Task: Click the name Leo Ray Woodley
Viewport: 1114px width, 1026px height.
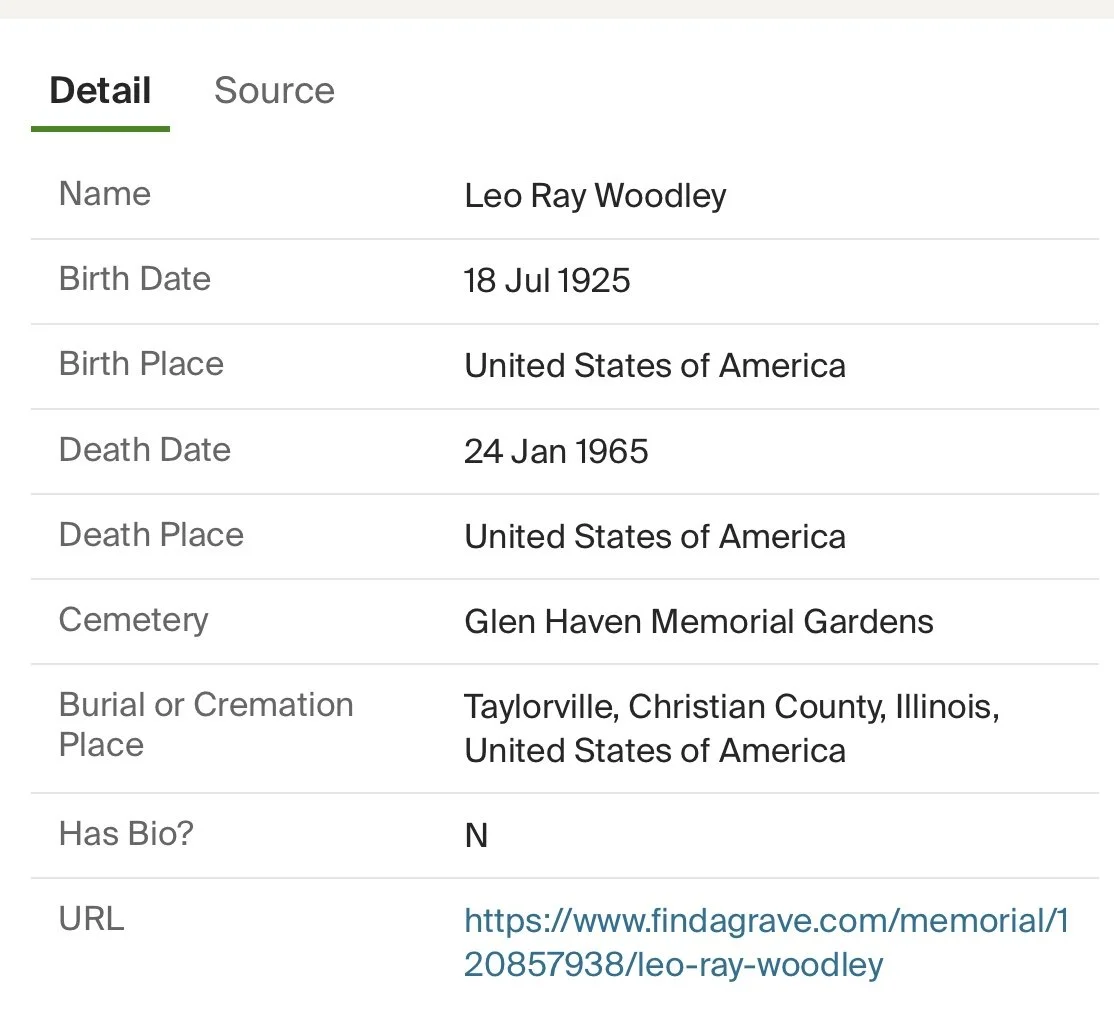Action: [x=595, y=195]
